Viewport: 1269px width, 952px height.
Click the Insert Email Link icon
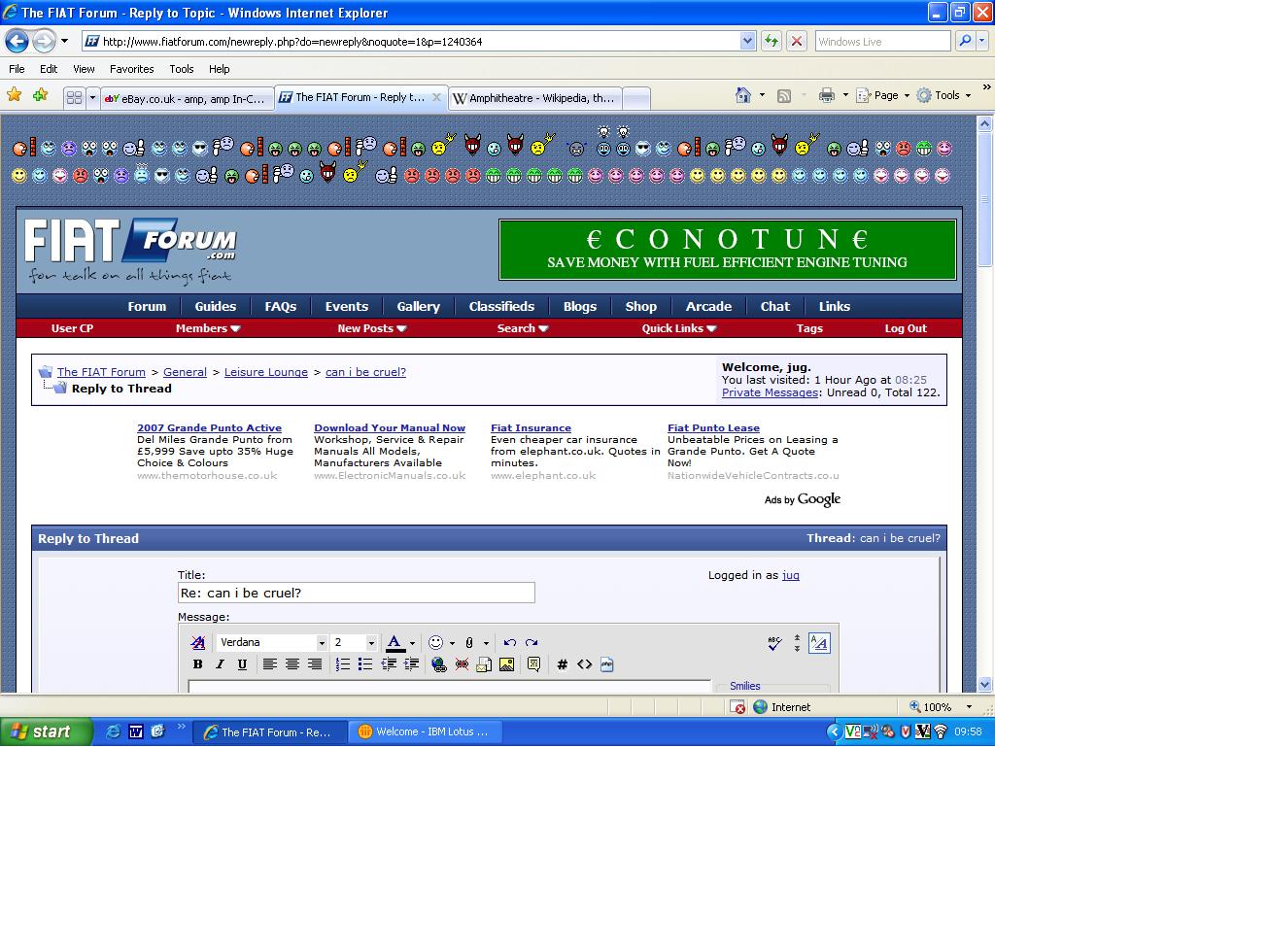484,664
